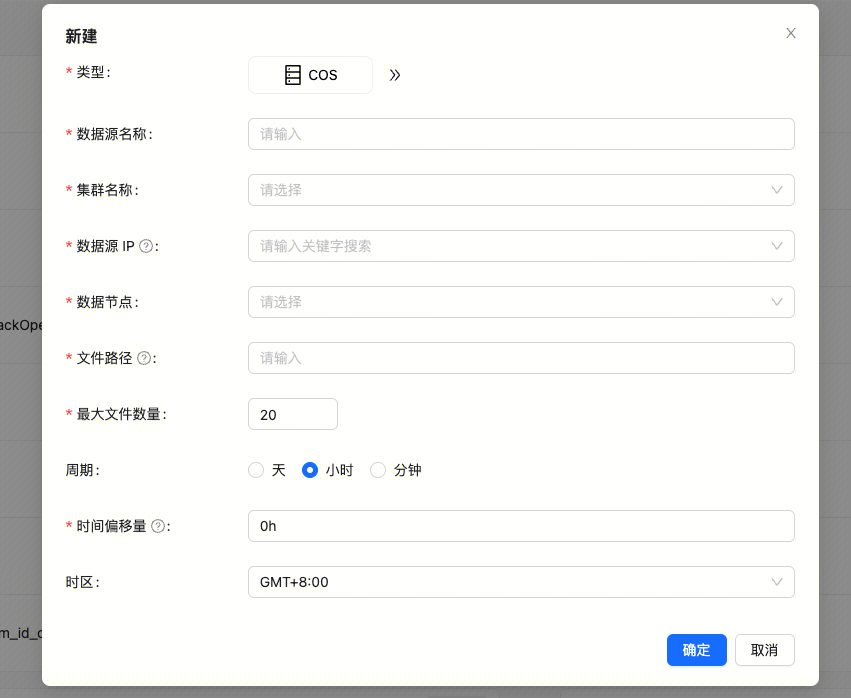Click the help icon beside 时间偏移量

[158, 526]
